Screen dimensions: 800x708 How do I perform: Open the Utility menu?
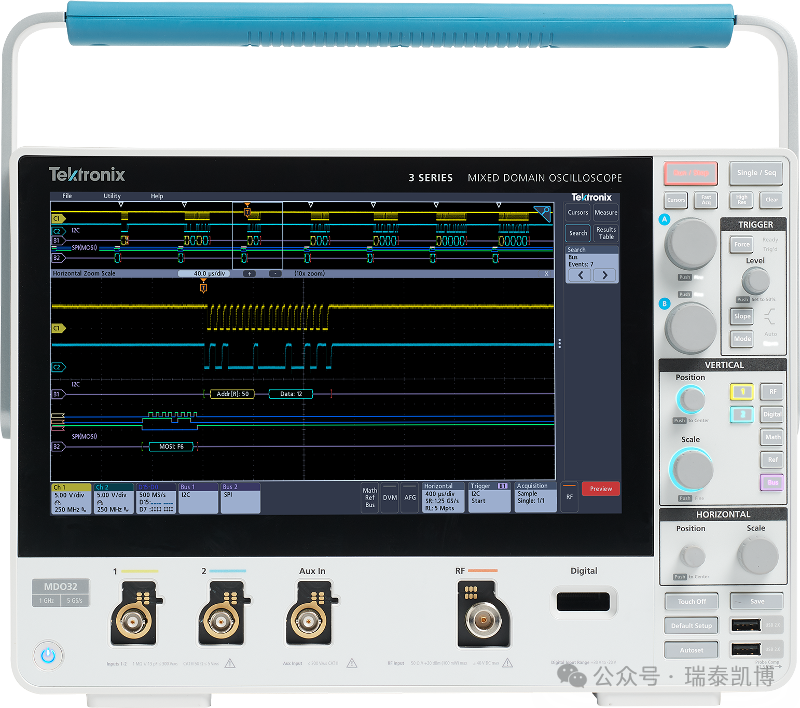tap(112, 196)
